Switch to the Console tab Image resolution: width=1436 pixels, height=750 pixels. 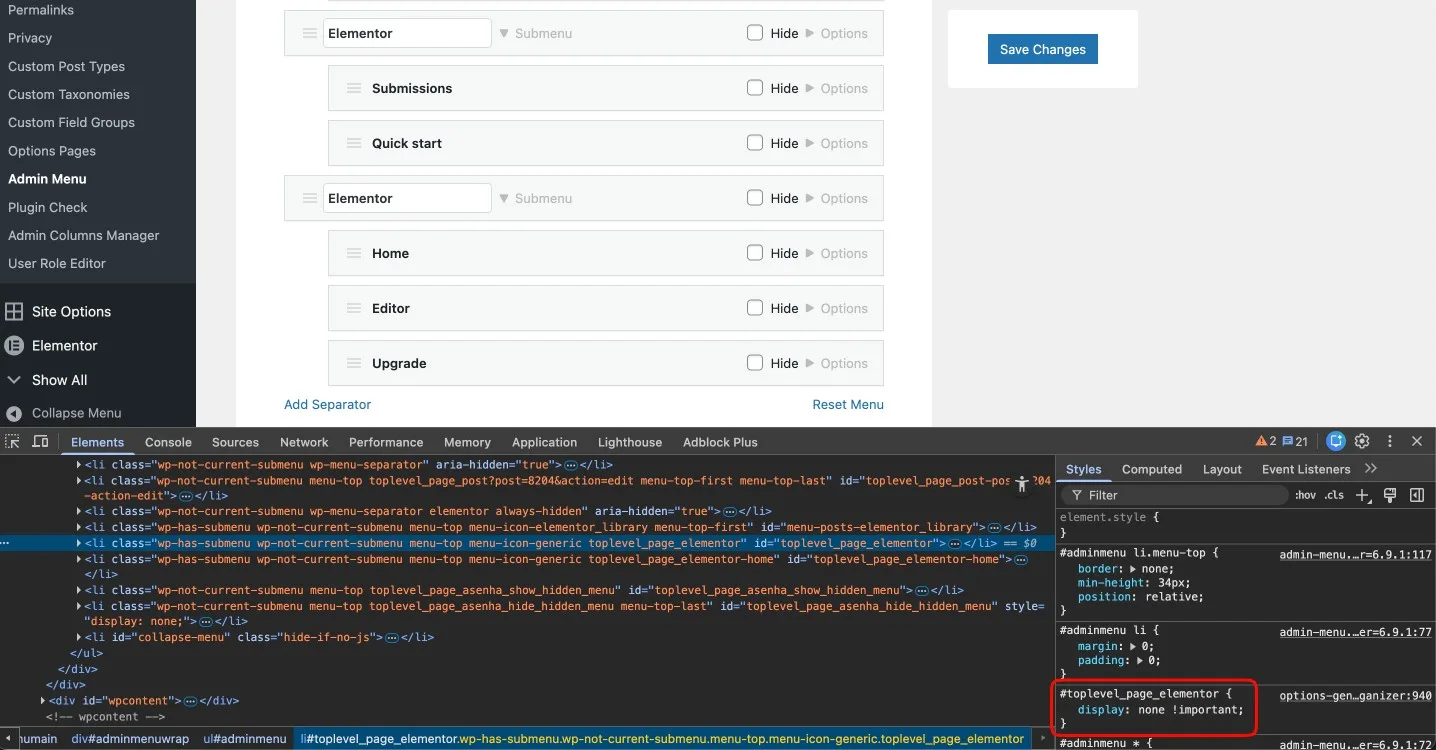coord(168,442)
